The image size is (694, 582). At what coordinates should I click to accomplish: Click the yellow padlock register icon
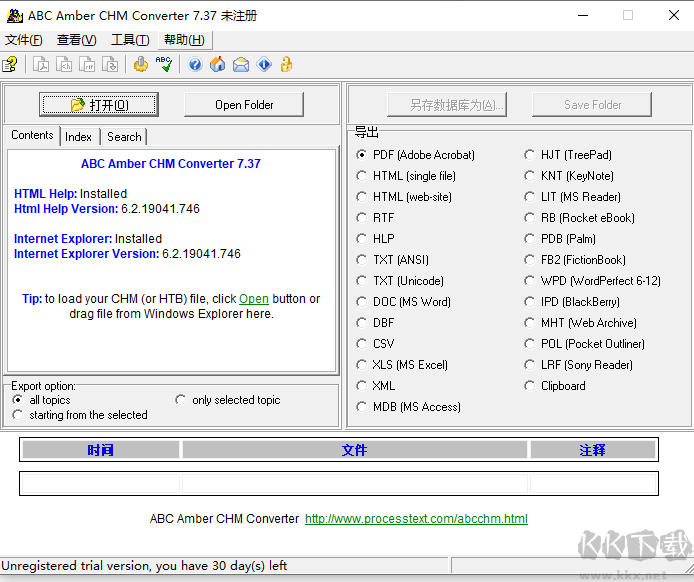[x=287, y=65]
